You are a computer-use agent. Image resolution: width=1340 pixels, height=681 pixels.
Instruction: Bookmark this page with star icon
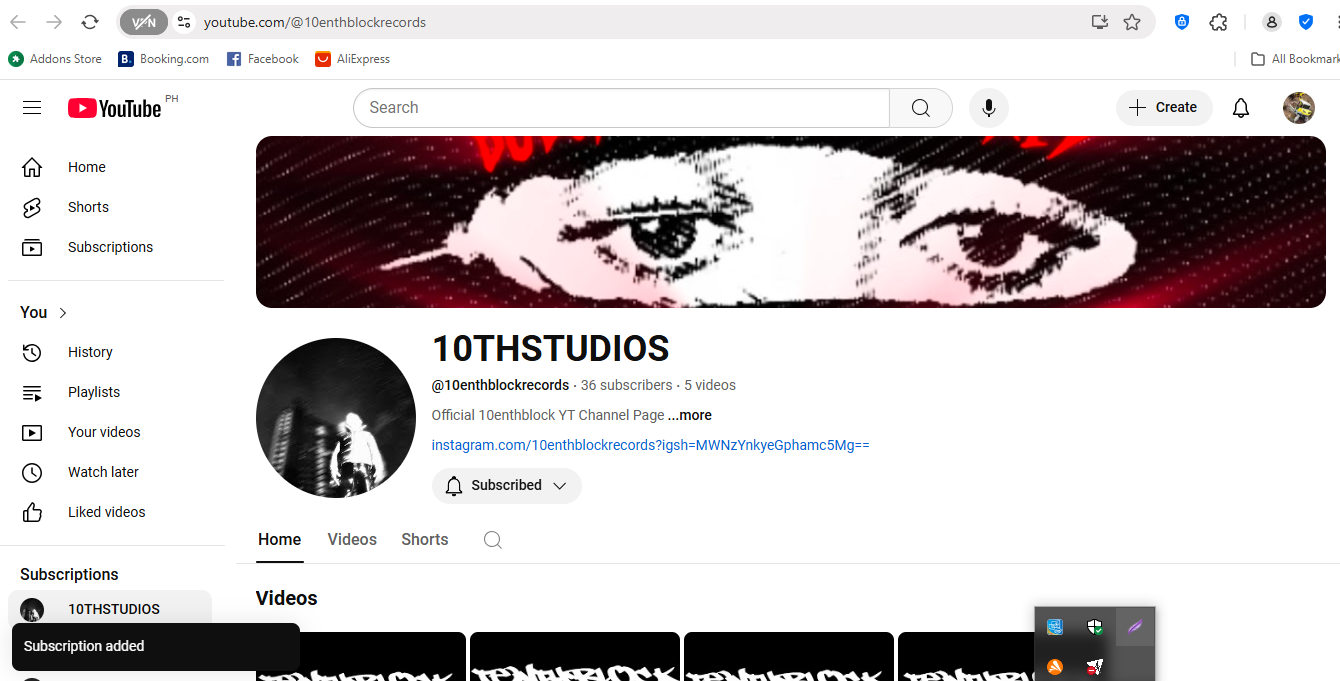1132,22
